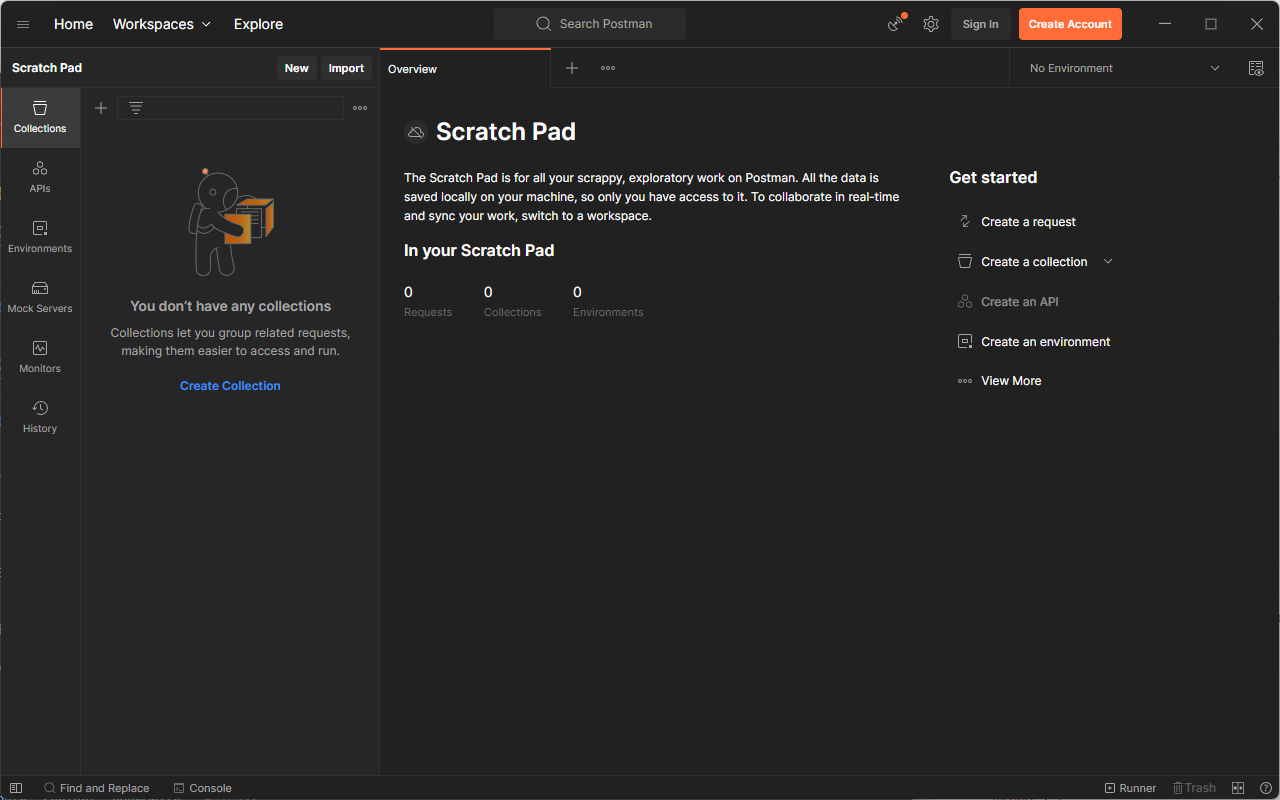Click the plus icon to add collection

101,108
